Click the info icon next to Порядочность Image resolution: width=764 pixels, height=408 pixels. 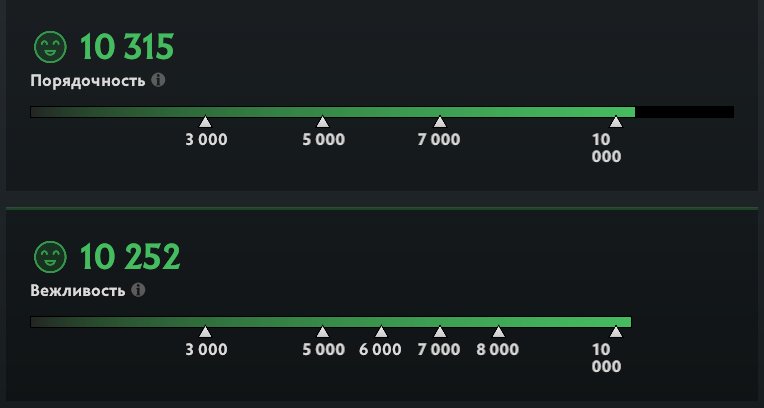pos(157,80)
